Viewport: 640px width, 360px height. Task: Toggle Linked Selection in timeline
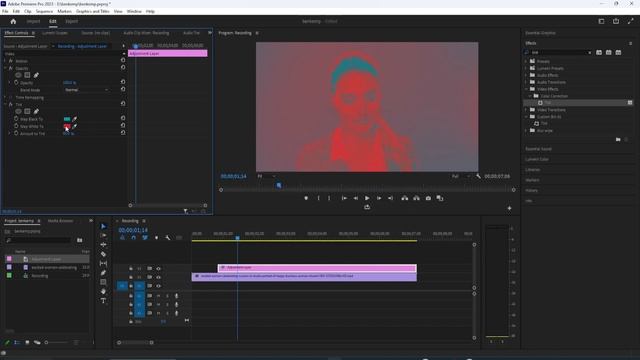click(x=145, y=238)
